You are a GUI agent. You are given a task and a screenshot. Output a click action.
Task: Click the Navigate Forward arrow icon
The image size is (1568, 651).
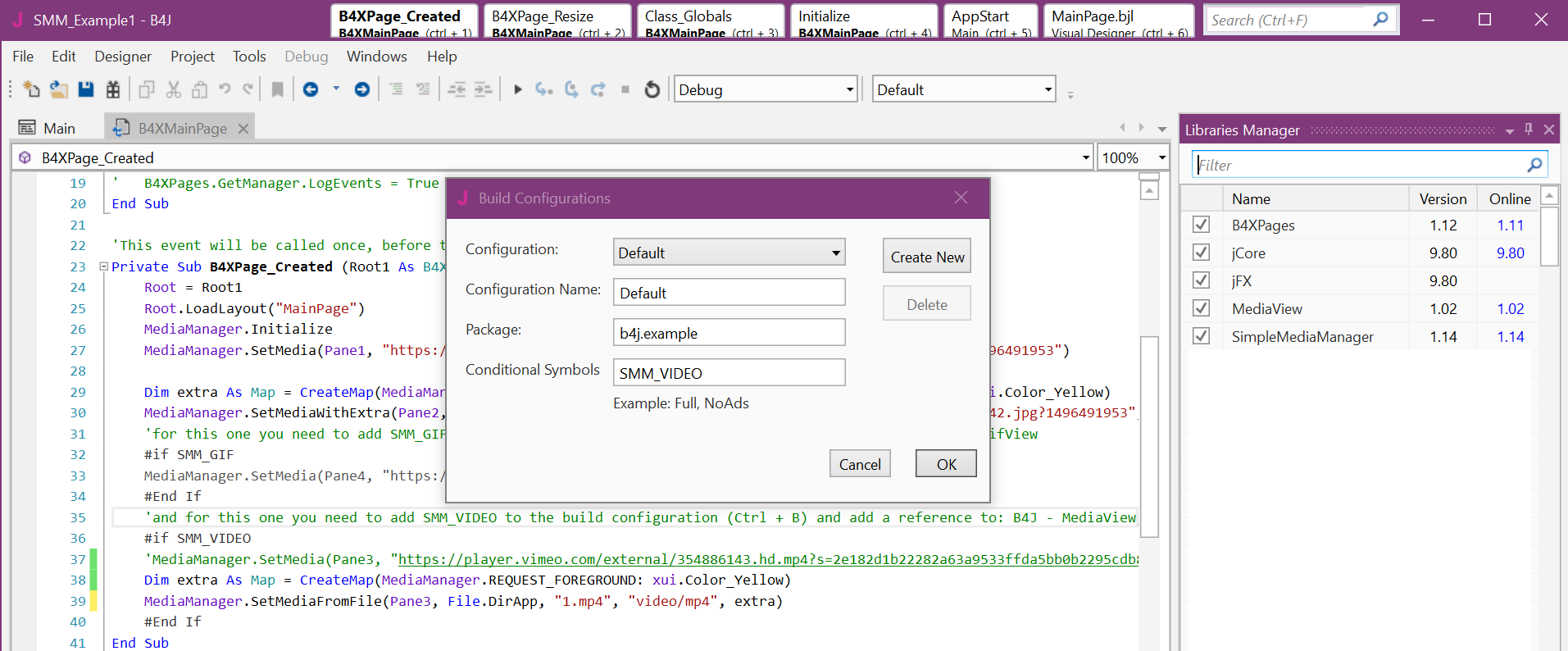pos(361,89)
